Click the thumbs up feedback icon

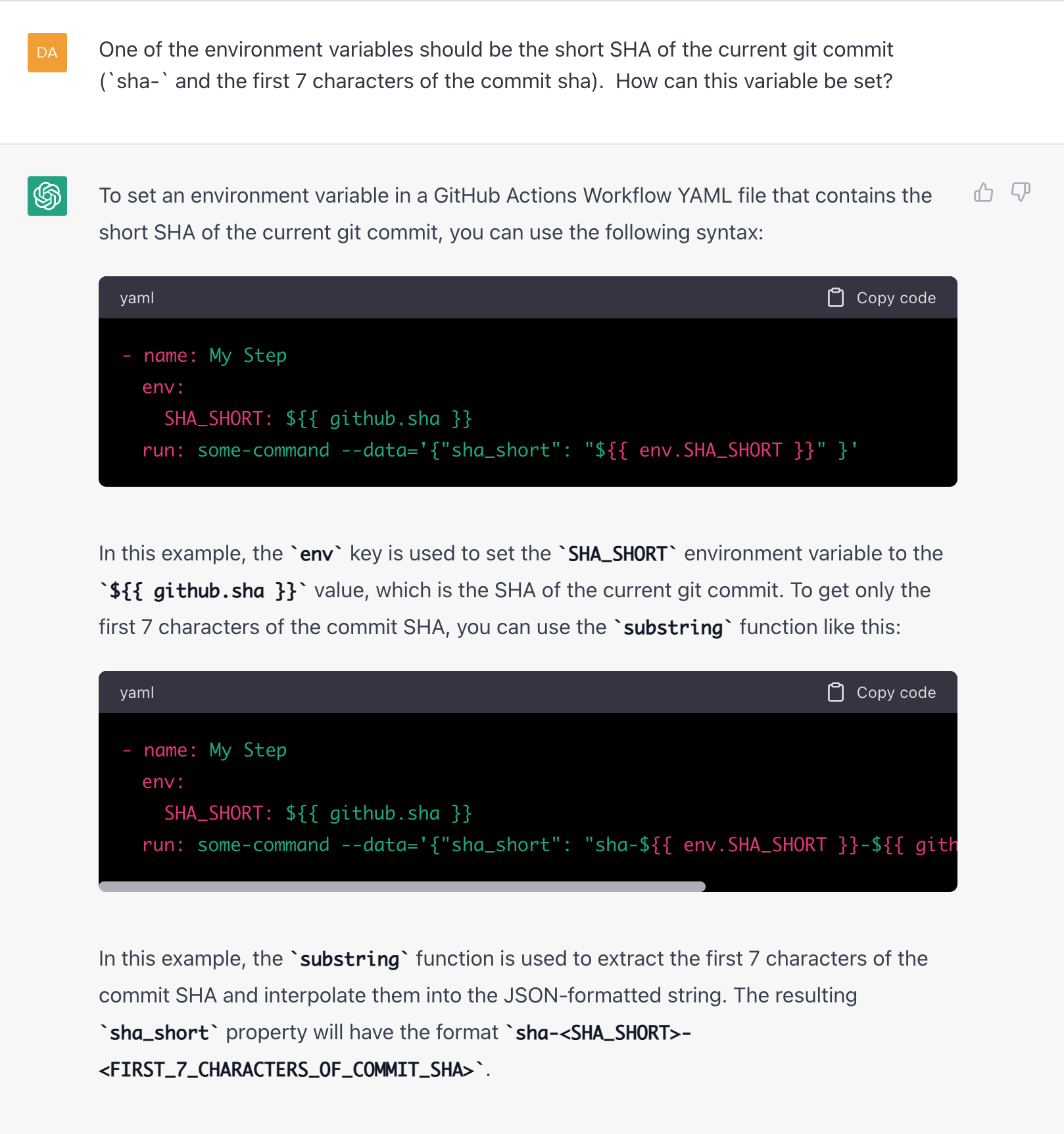(983, 193)
